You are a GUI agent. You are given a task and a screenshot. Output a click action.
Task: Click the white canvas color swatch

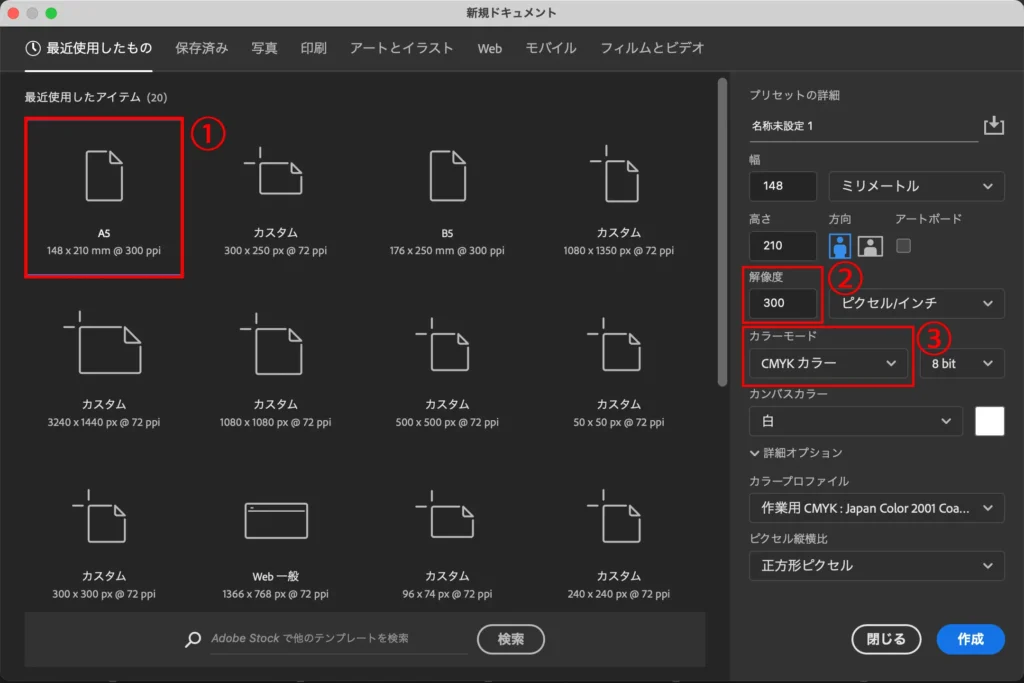coord(989,422)
